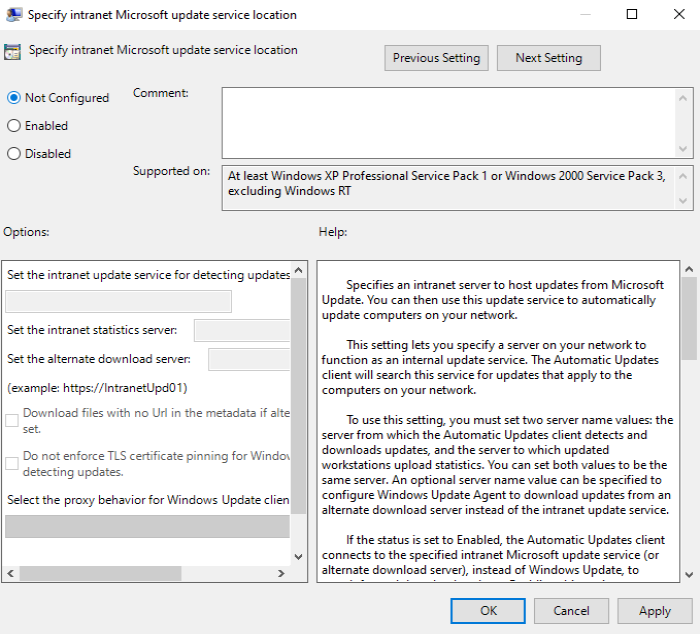Close the dialog window

click(x=679, y=14)
